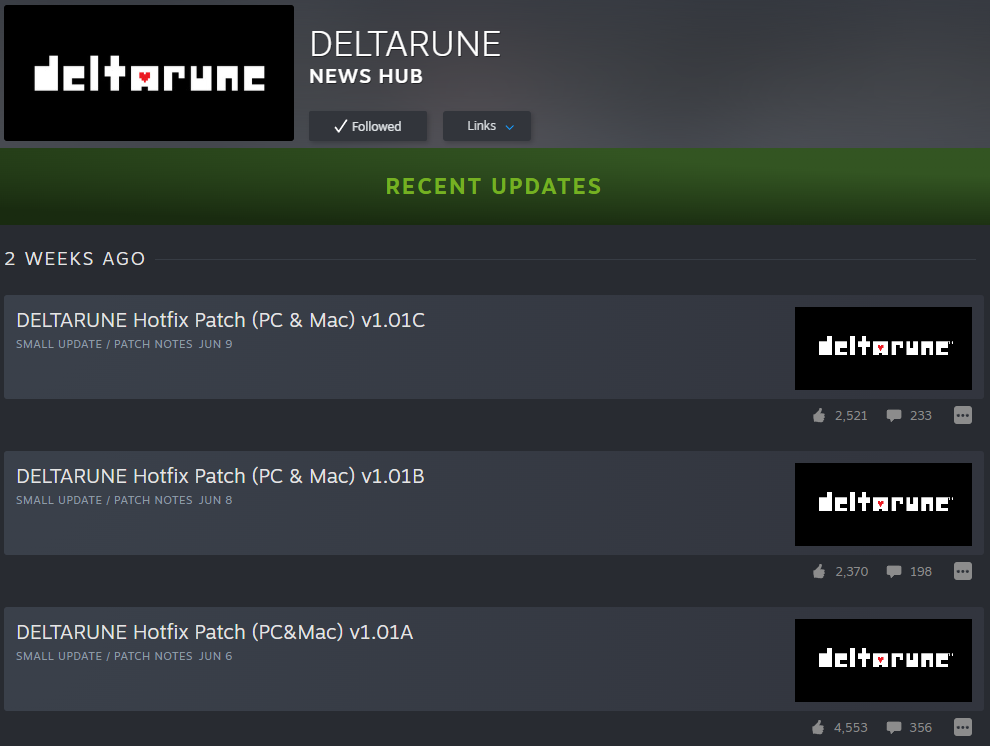This screenshot has width=990, height=746.
Task: Open the Links dropdown
Action: 487,126
